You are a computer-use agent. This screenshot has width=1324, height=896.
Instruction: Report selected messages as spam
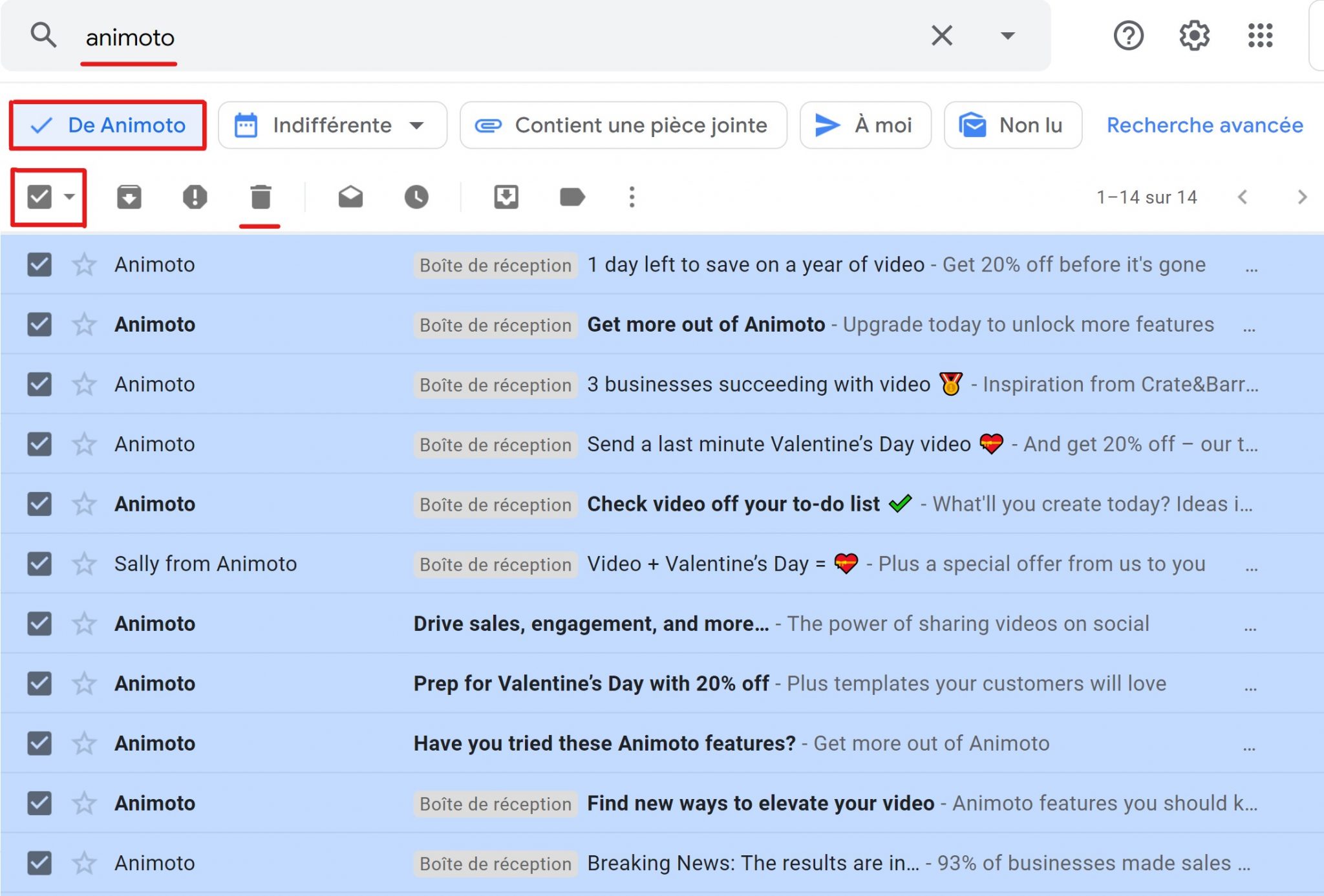(195, 197)
